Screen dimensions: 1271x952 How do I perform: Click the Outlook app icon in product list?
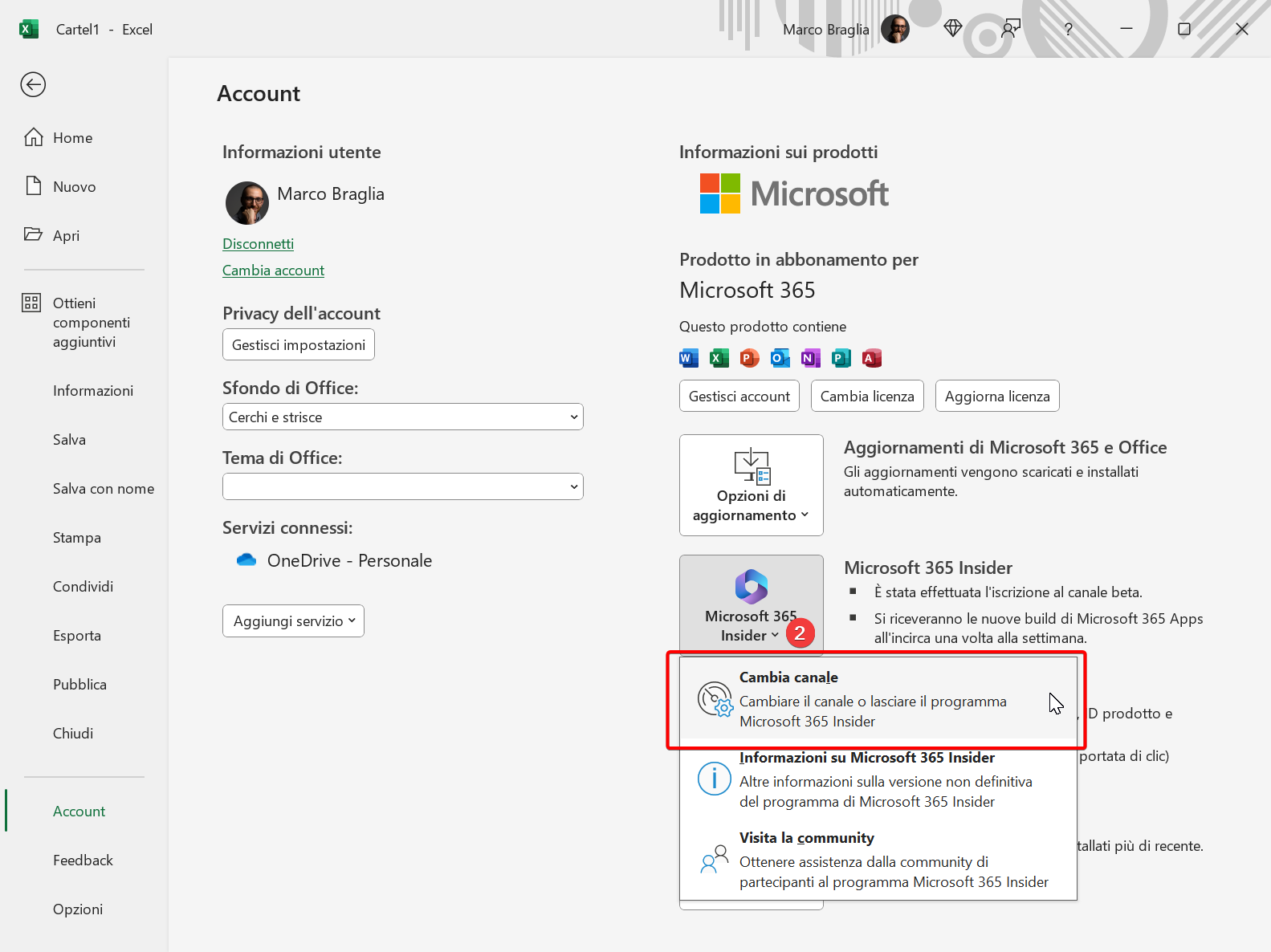780,358
